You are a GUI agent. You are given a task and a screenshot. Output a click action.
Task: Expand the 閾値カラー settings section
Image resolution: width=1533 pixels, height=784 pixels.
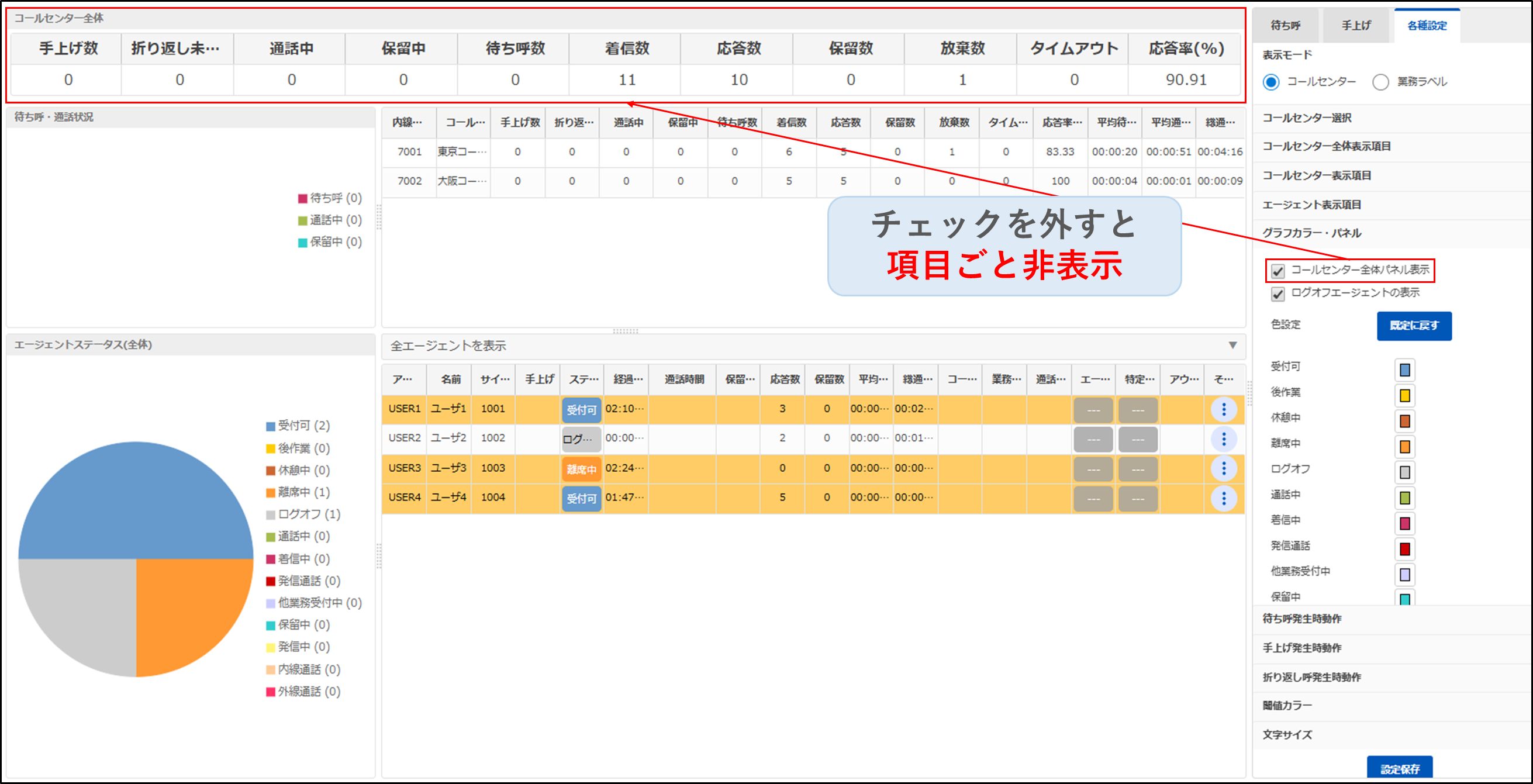pos(1287,706)
